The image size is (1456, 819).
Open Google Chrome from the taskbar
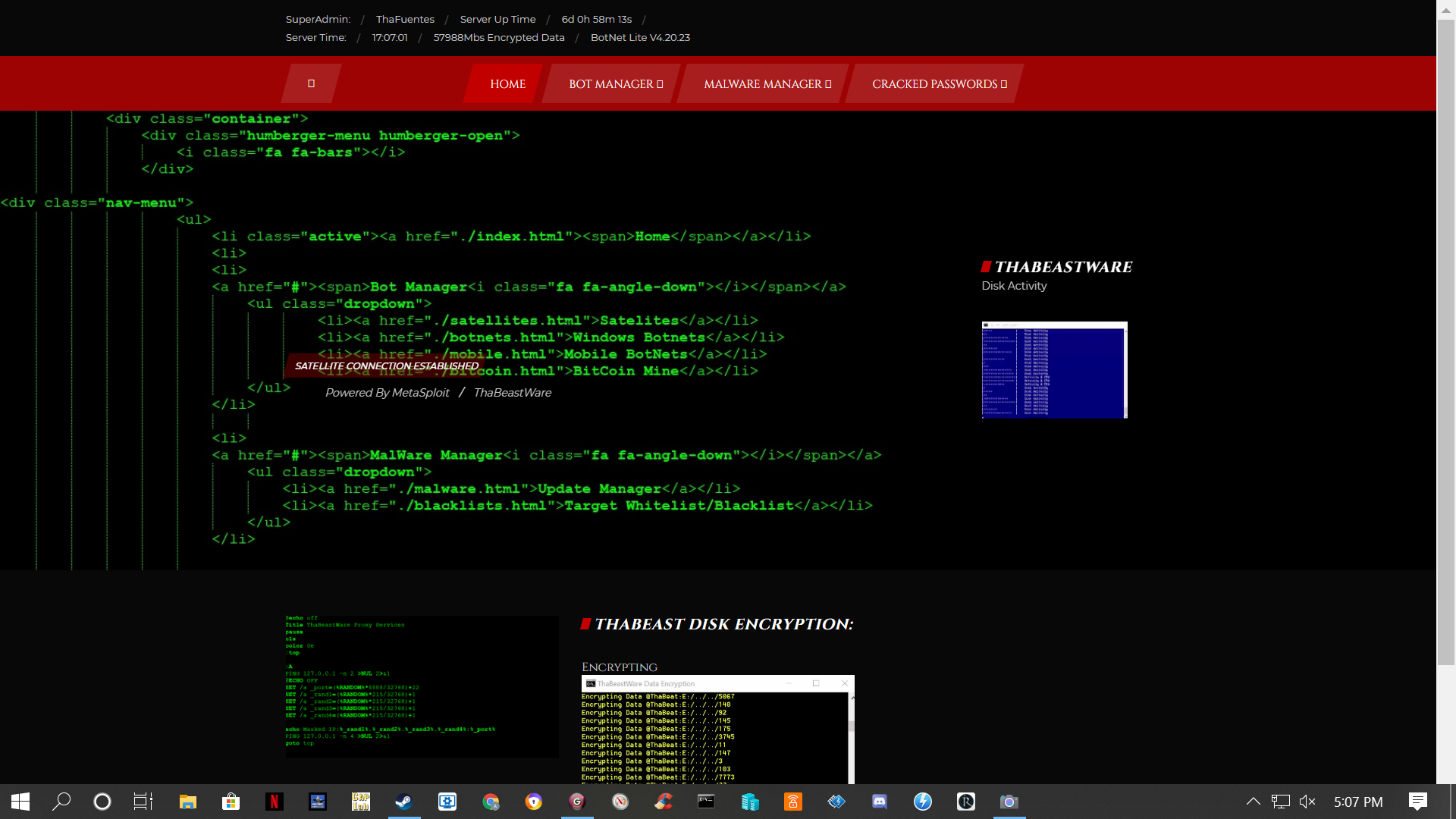pos(491,802)
